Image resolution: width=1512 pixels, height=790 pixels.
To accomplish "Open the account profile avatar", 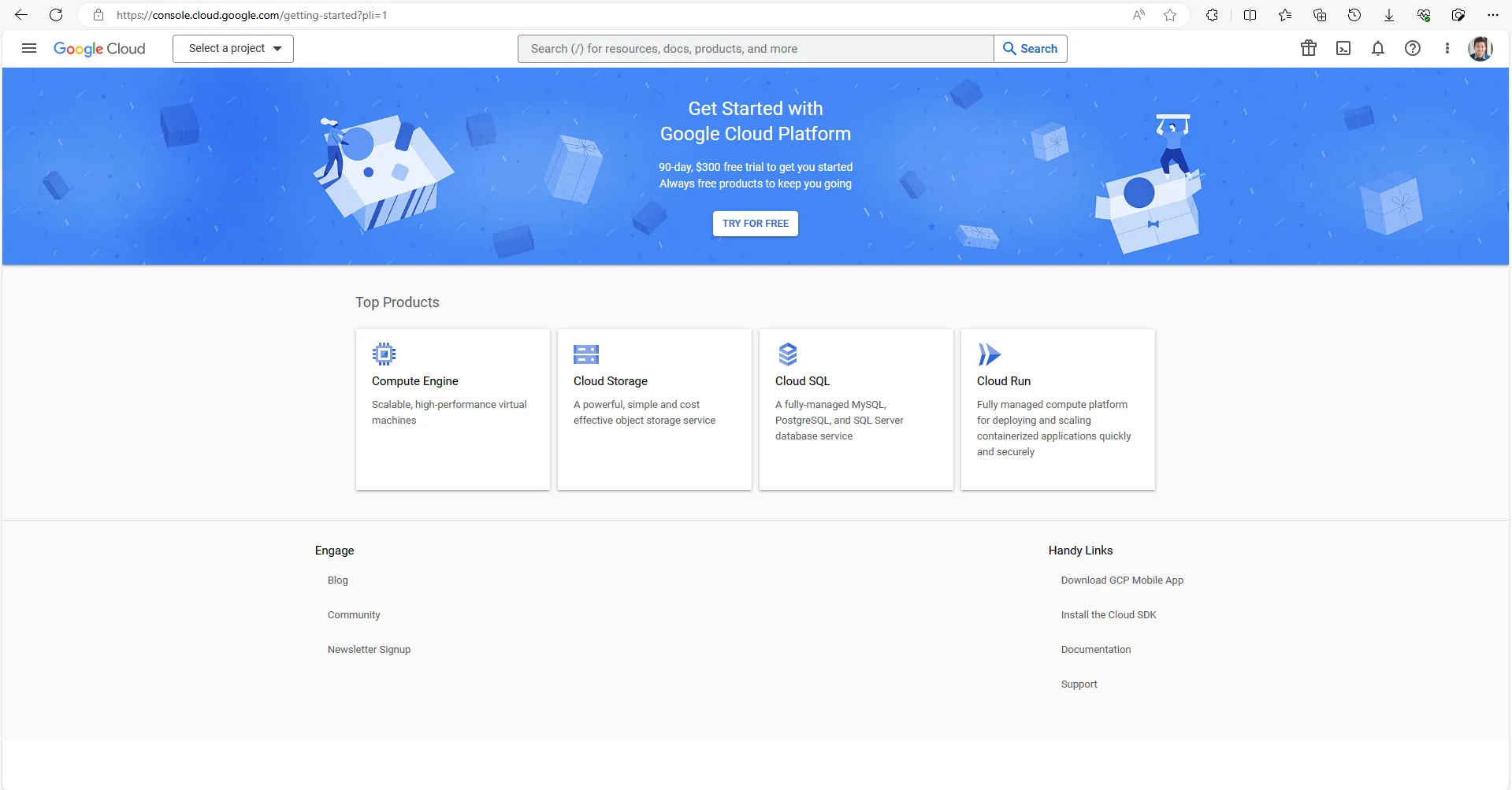I will tap(1480, 48).
